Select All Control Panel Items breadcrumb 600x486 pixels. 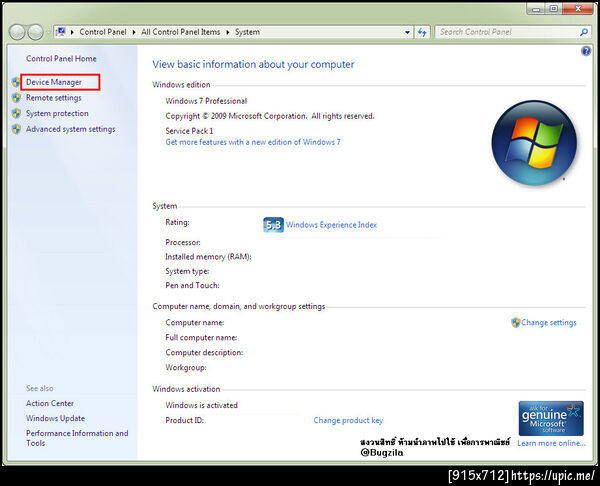(181, 32)
